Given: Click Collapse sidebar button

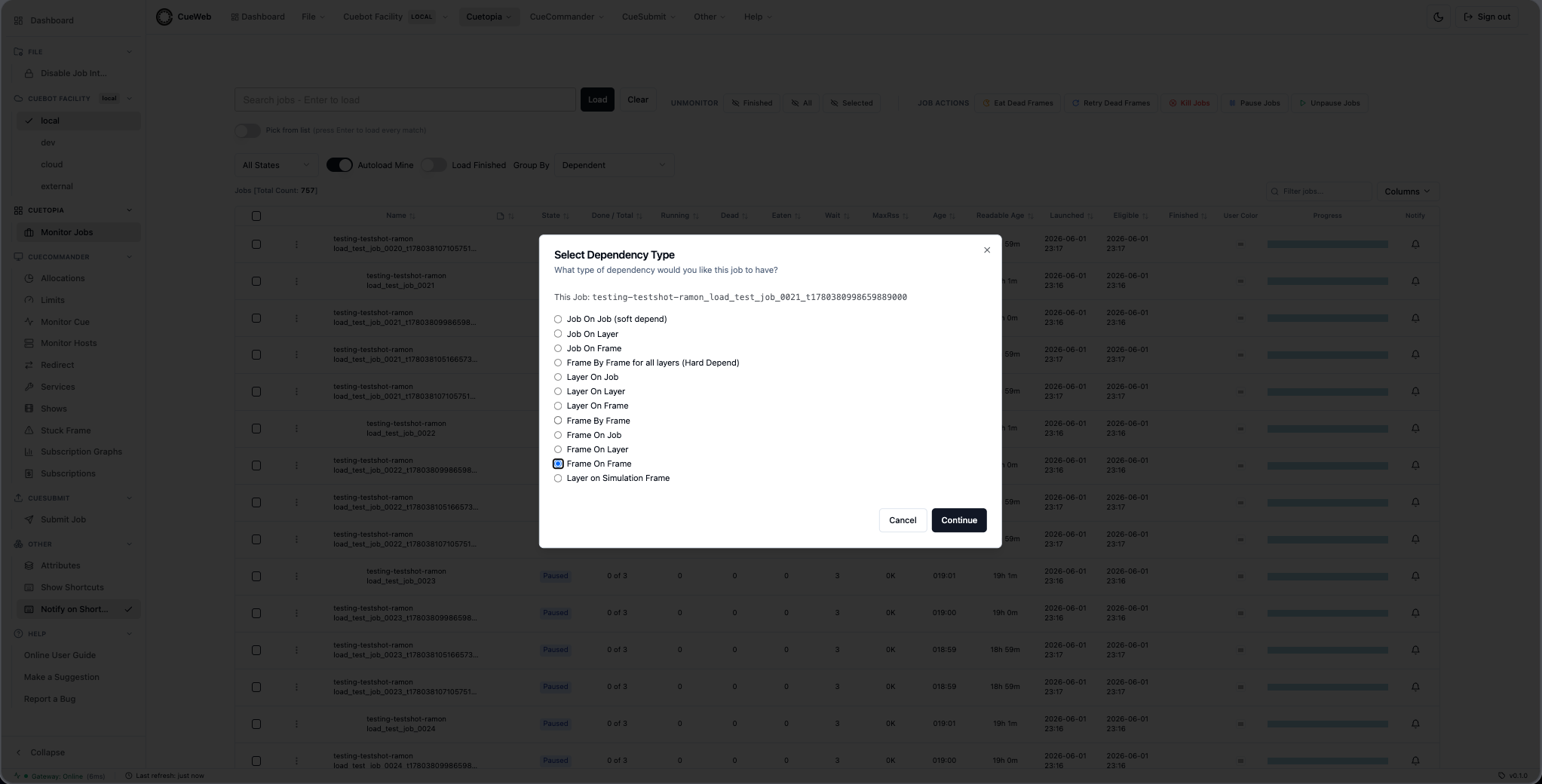Looking at the screenshot, I should 41,753.
